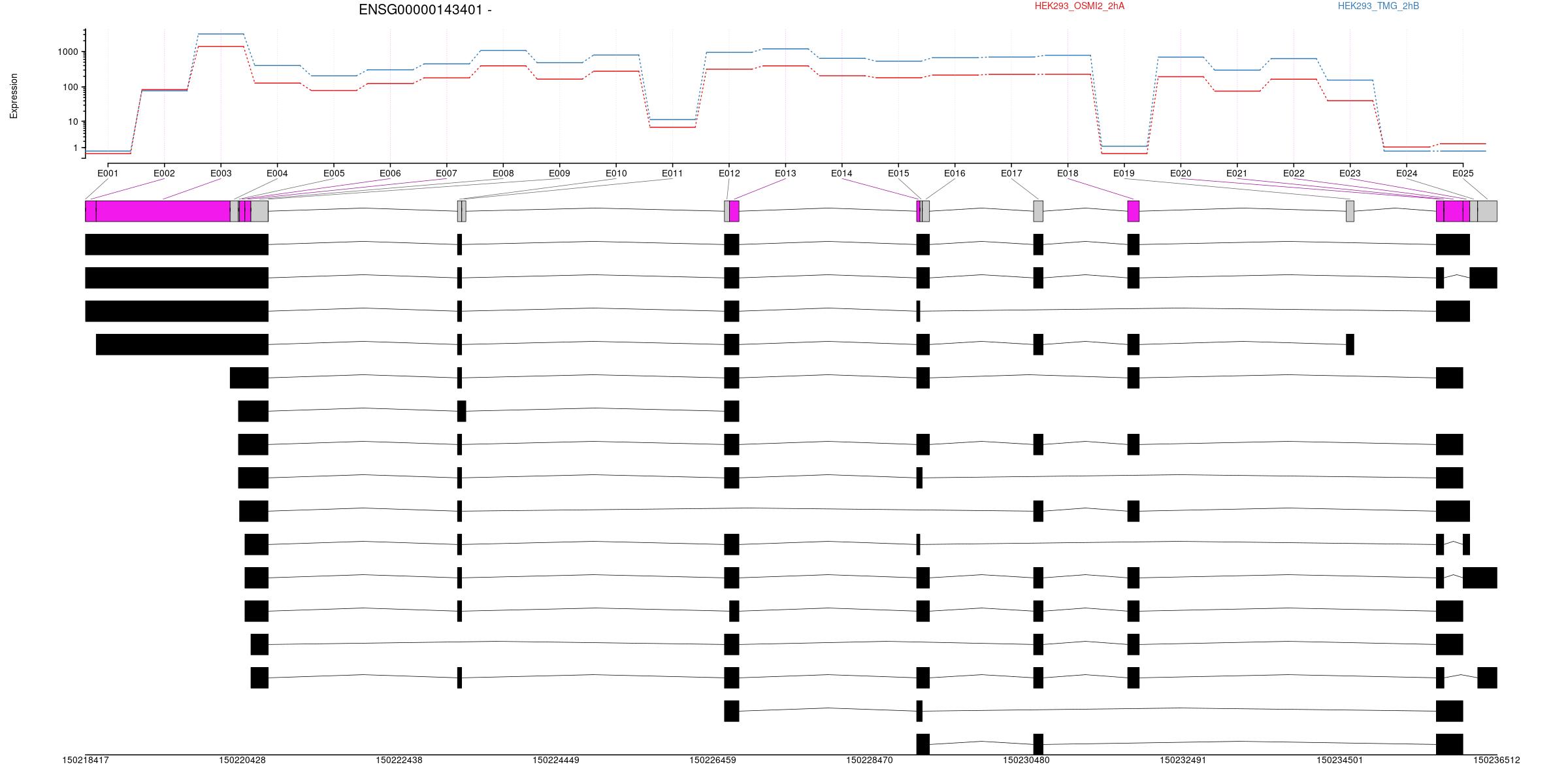This screenshot has width=1568, height=771.
Task: Click the Expression y-axis title
Action: coord(14,96)
